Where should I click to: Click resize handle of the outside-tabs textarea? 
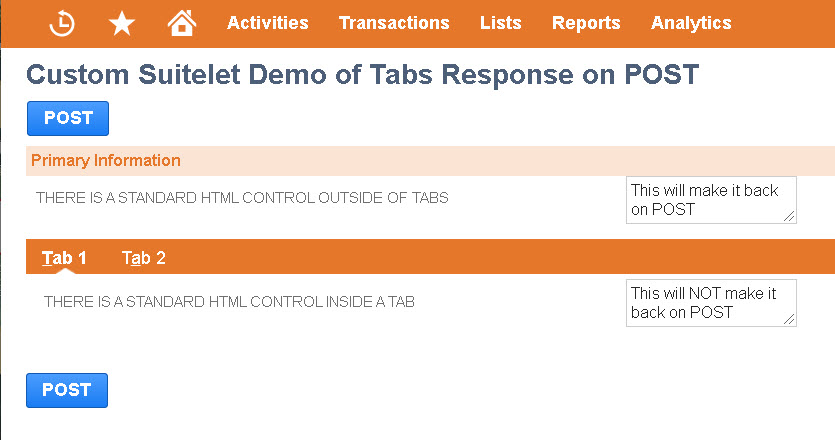[790, 217]
